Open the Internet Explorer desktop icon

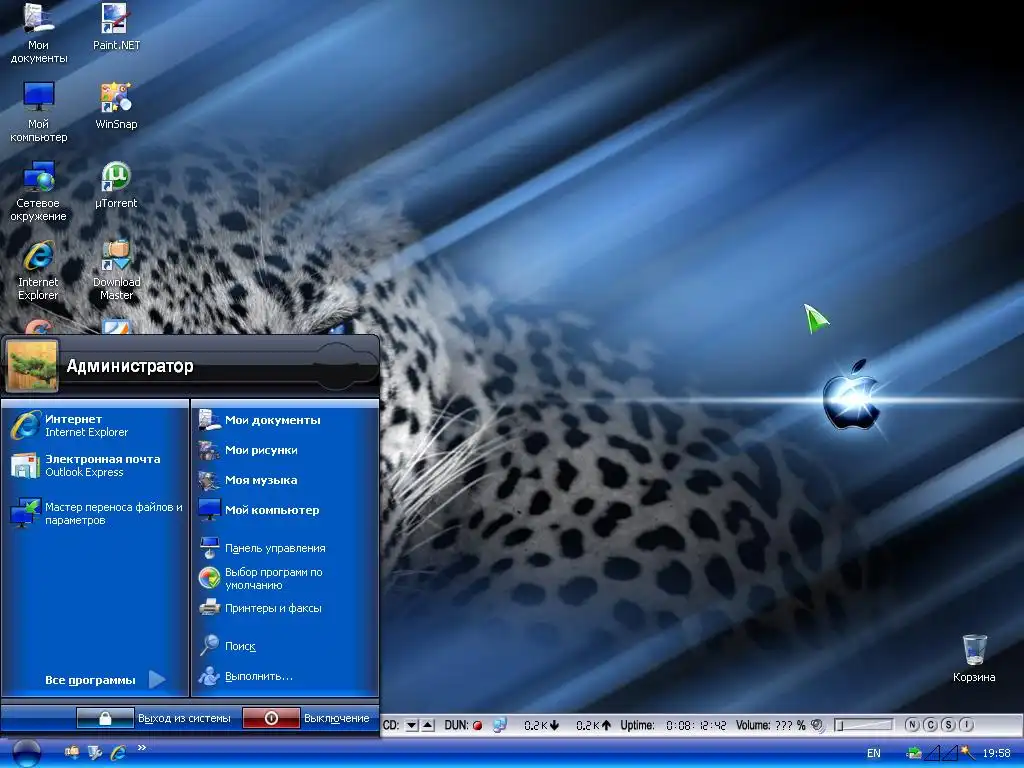tap(39, 270)
